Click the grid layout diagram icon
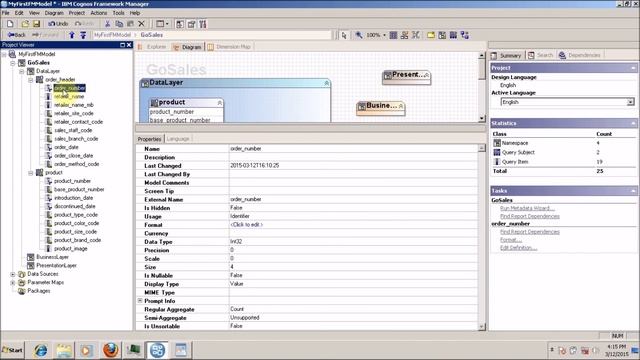Viewport: 640px width, 360px height. tap(393, 35)
